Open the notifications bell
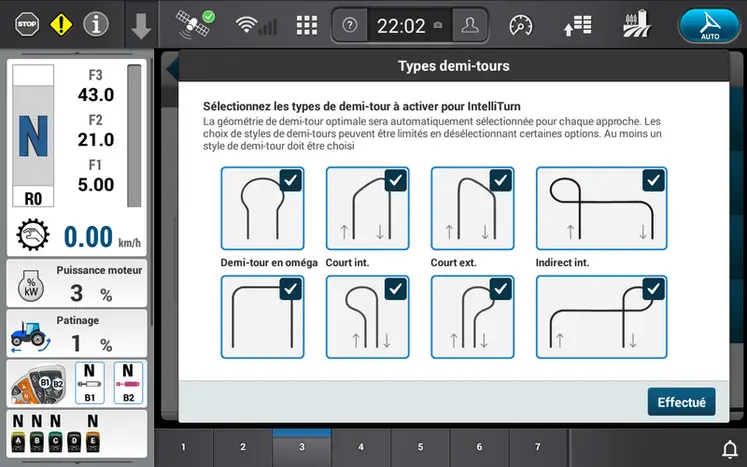 (x=730, y=448)
